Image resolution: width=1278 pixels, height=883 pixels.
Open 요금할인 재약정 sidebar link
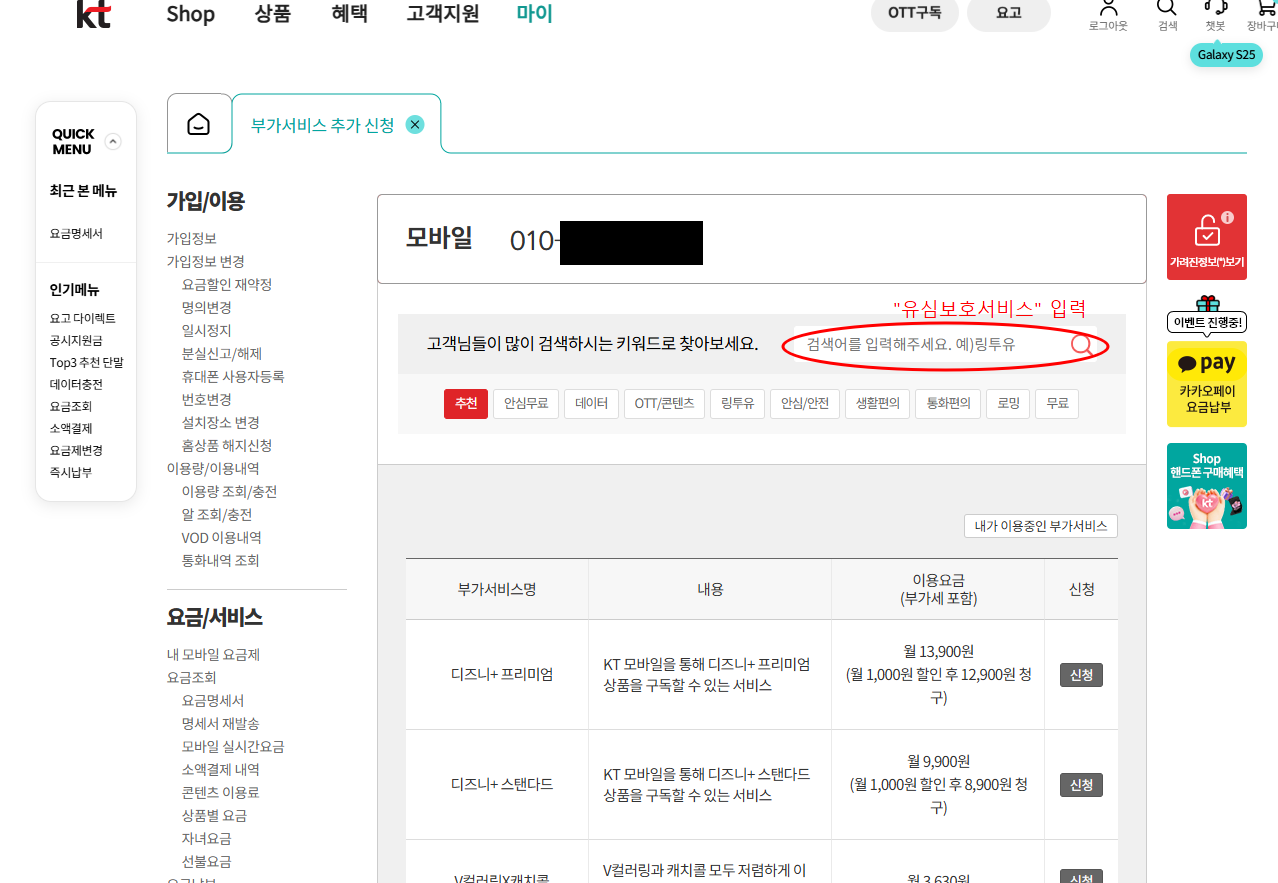(227, 285)
